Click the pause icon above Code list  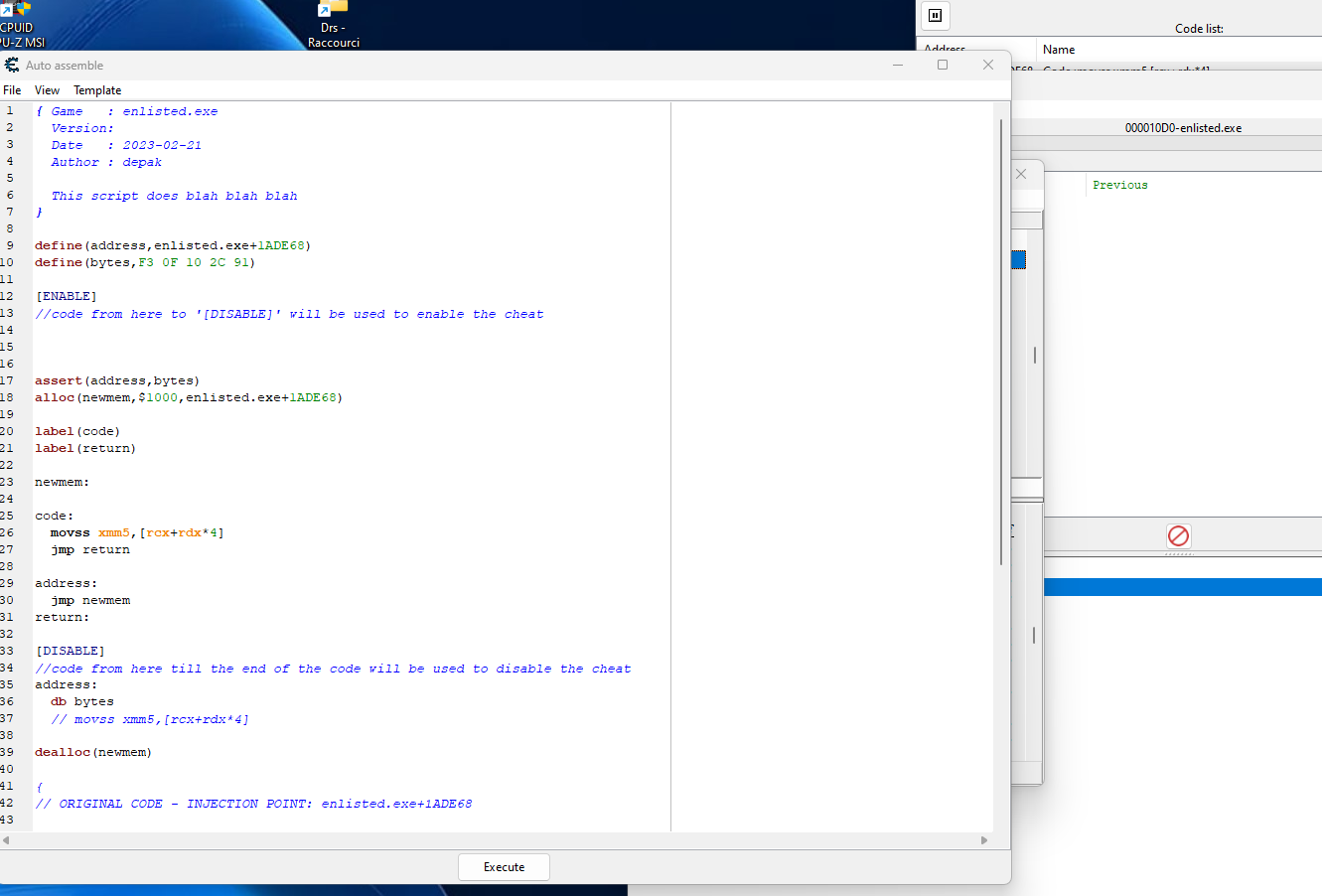coord(935,16)
